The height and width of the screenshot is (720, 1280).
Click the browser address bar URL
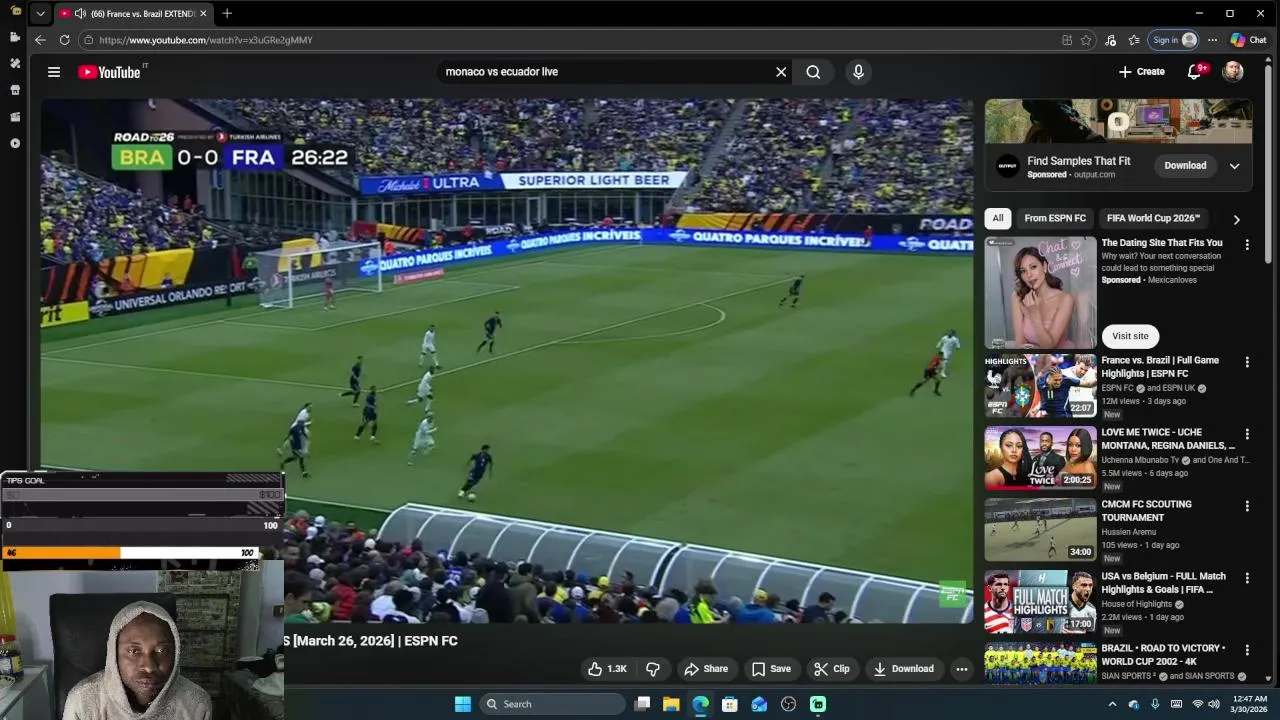click(205, 40)
